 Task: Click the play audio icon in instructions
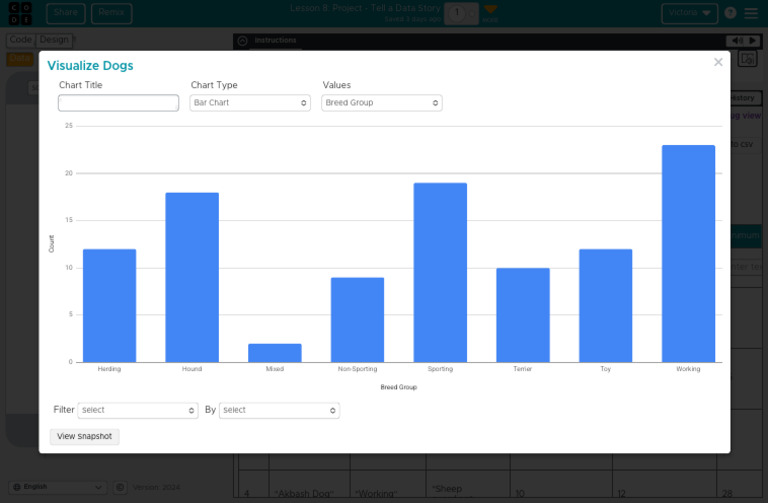pos(752,41)
